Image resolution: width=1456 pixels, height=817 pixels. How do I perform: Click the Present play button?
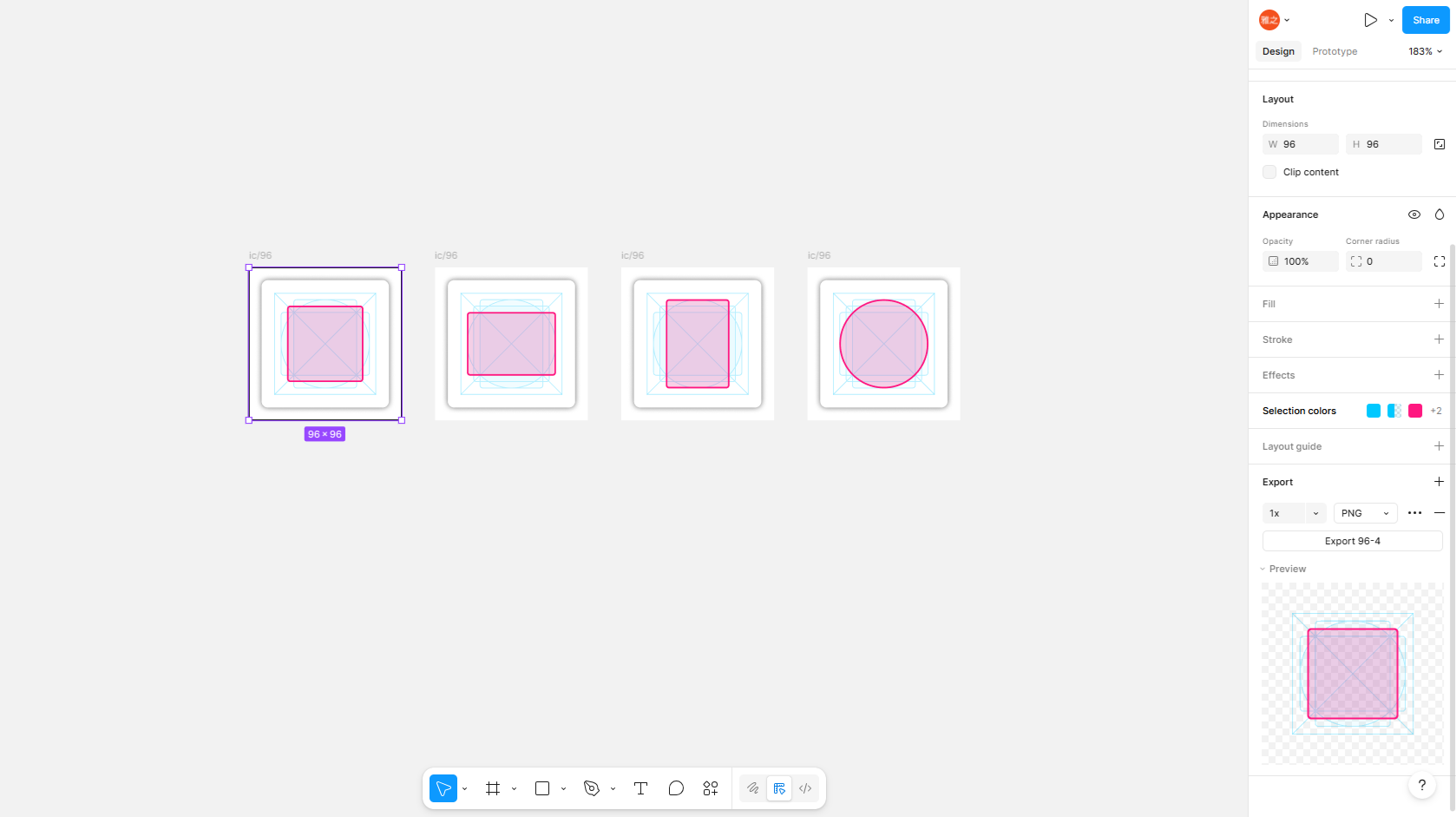[1370, 20]
